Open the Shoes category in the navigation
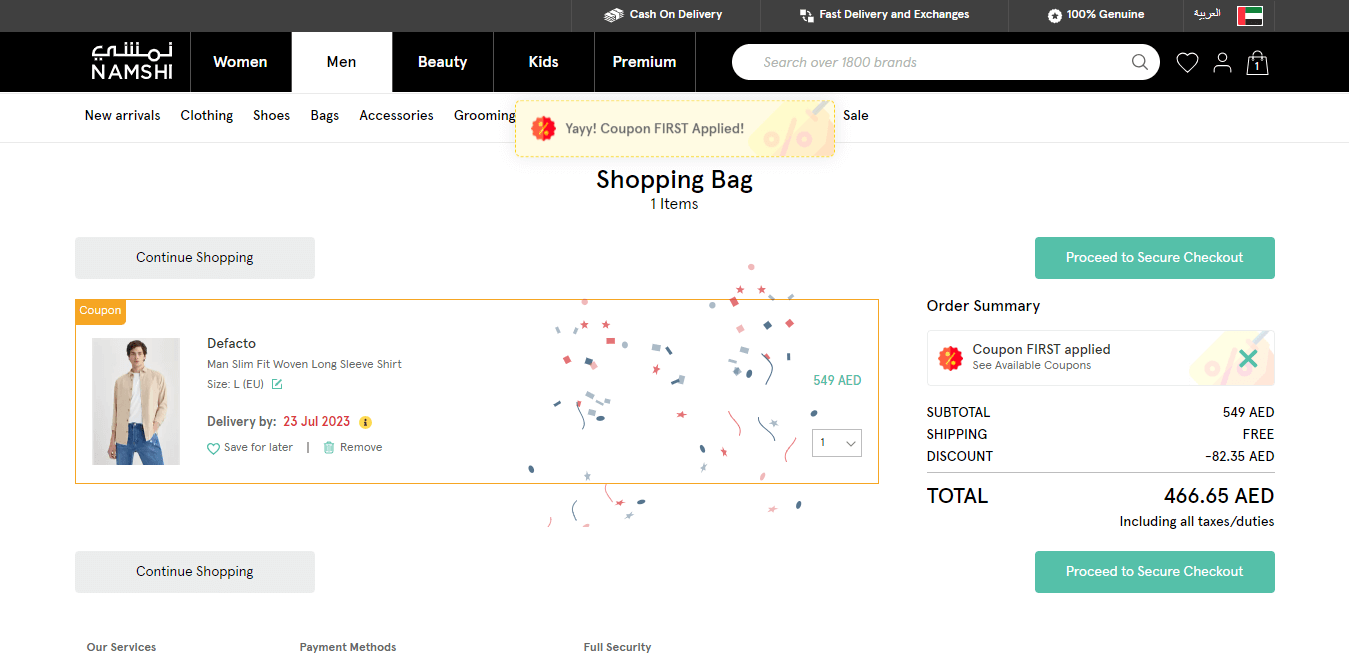This screenshot has height=657, width=1349. [x=271, y=115]
